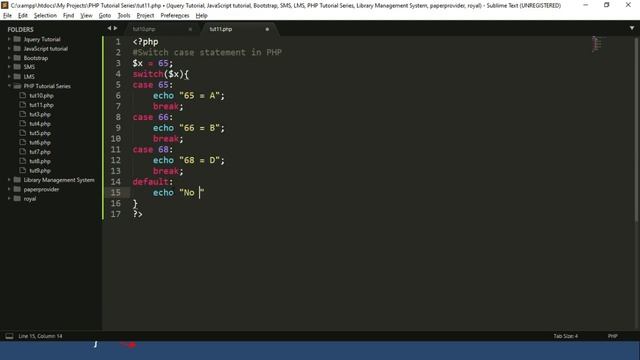Change the PHP syntax selector

[x=613, y=336]
